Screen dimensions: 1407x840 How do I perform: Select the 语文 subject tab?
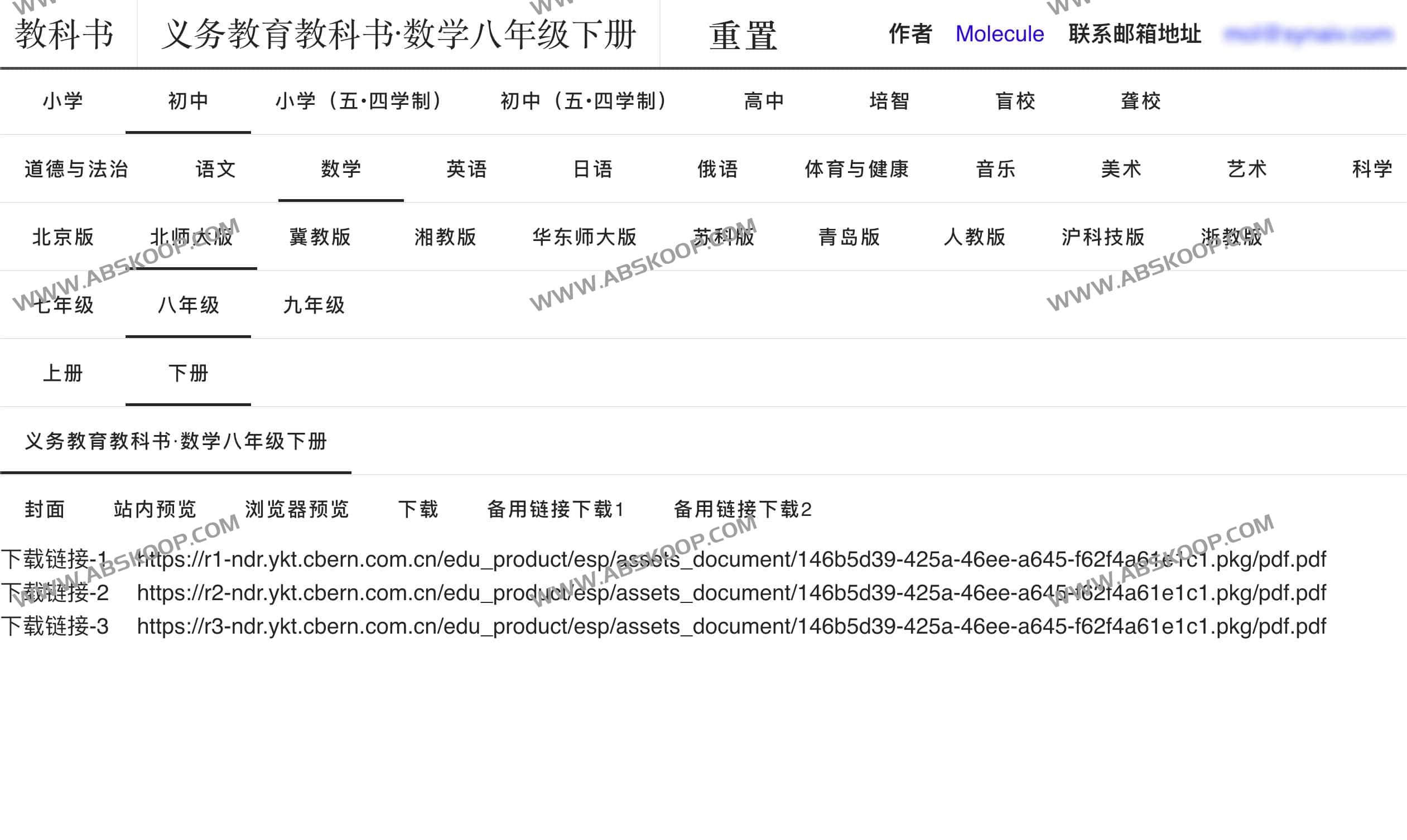coord(216,169)
